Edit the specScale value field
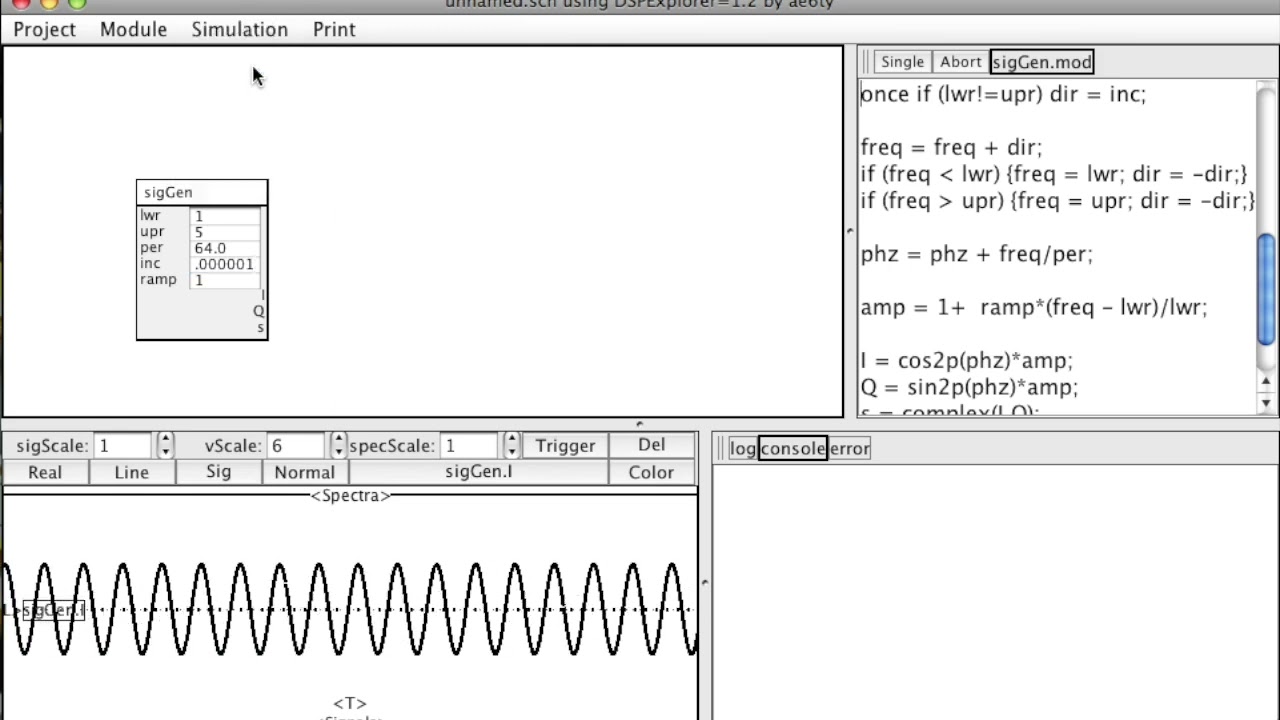Image resolution: width=1280 pixels, height=720 pixels. click(470, 445)
